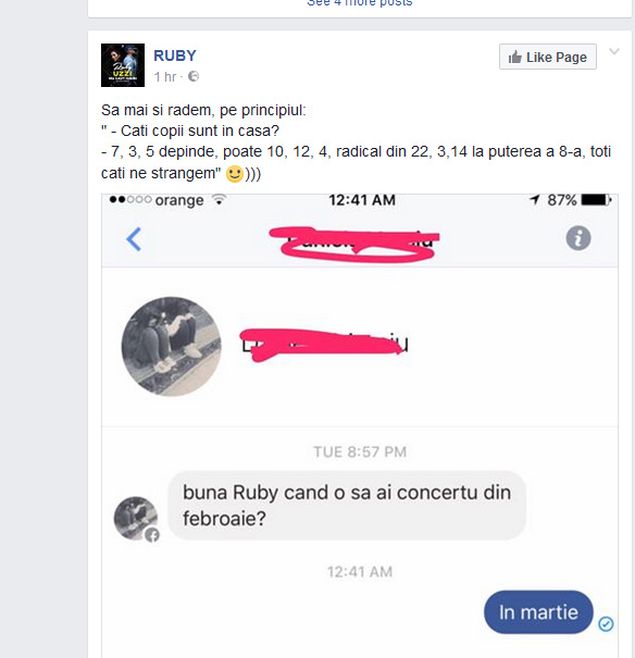Tap the info icon in chat header
This screenshot has width=635, height=658.
tap(578, 238)
